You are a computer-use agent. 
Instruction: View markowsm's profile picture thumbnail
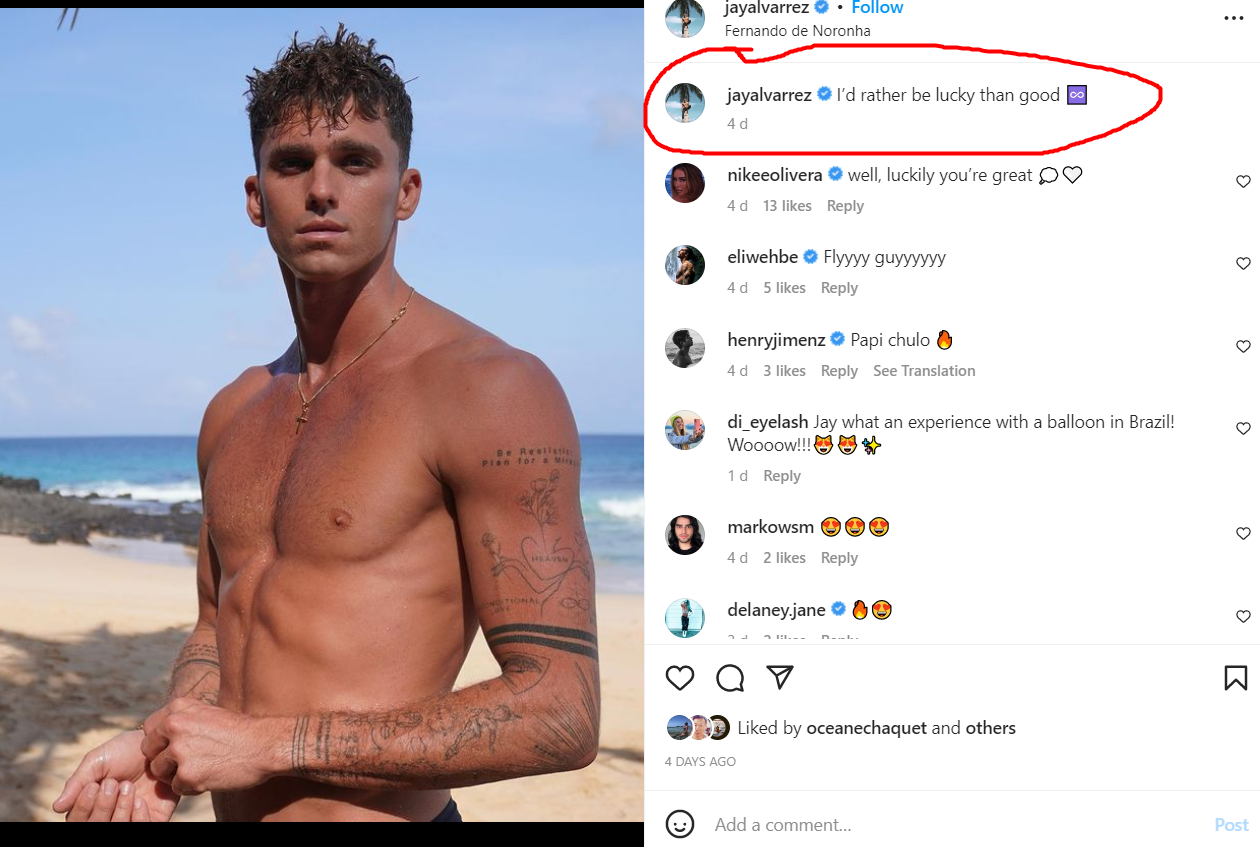(x=685, y=535)
